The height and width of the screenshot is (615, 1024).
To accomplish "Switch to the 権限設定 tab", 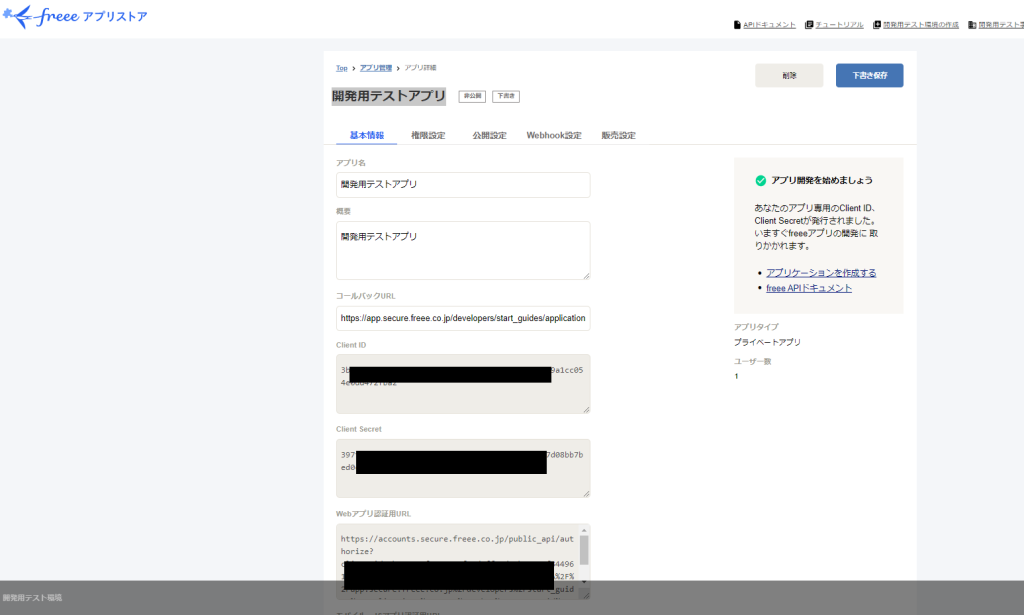I will pos(428,134).
